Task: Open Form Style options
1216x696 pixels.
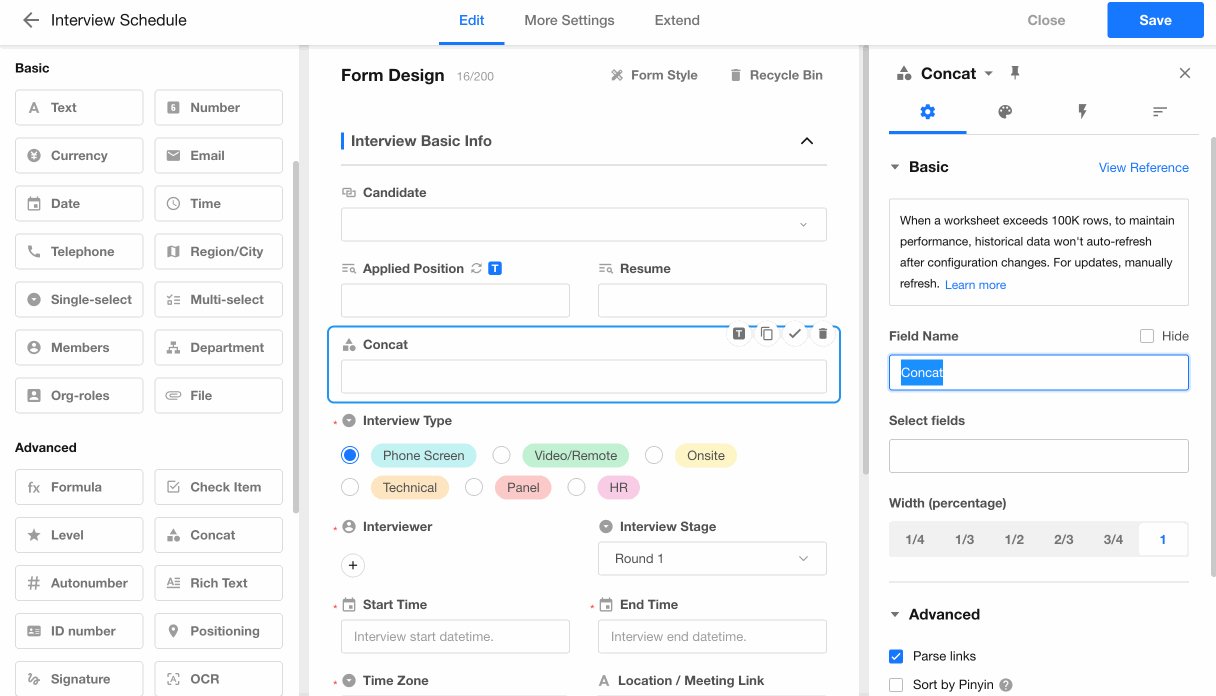Action: (x=654, y=75)
